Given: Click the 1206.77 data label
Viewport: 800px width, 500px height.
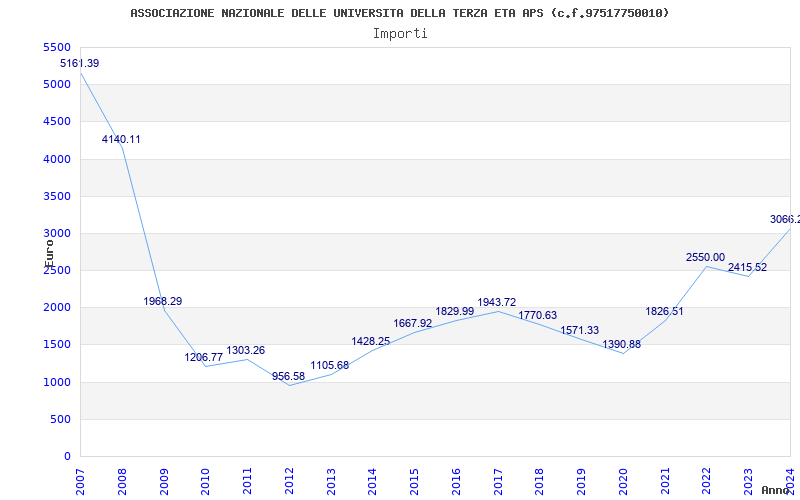Looking at the screenshot, I should pos(204,357).
